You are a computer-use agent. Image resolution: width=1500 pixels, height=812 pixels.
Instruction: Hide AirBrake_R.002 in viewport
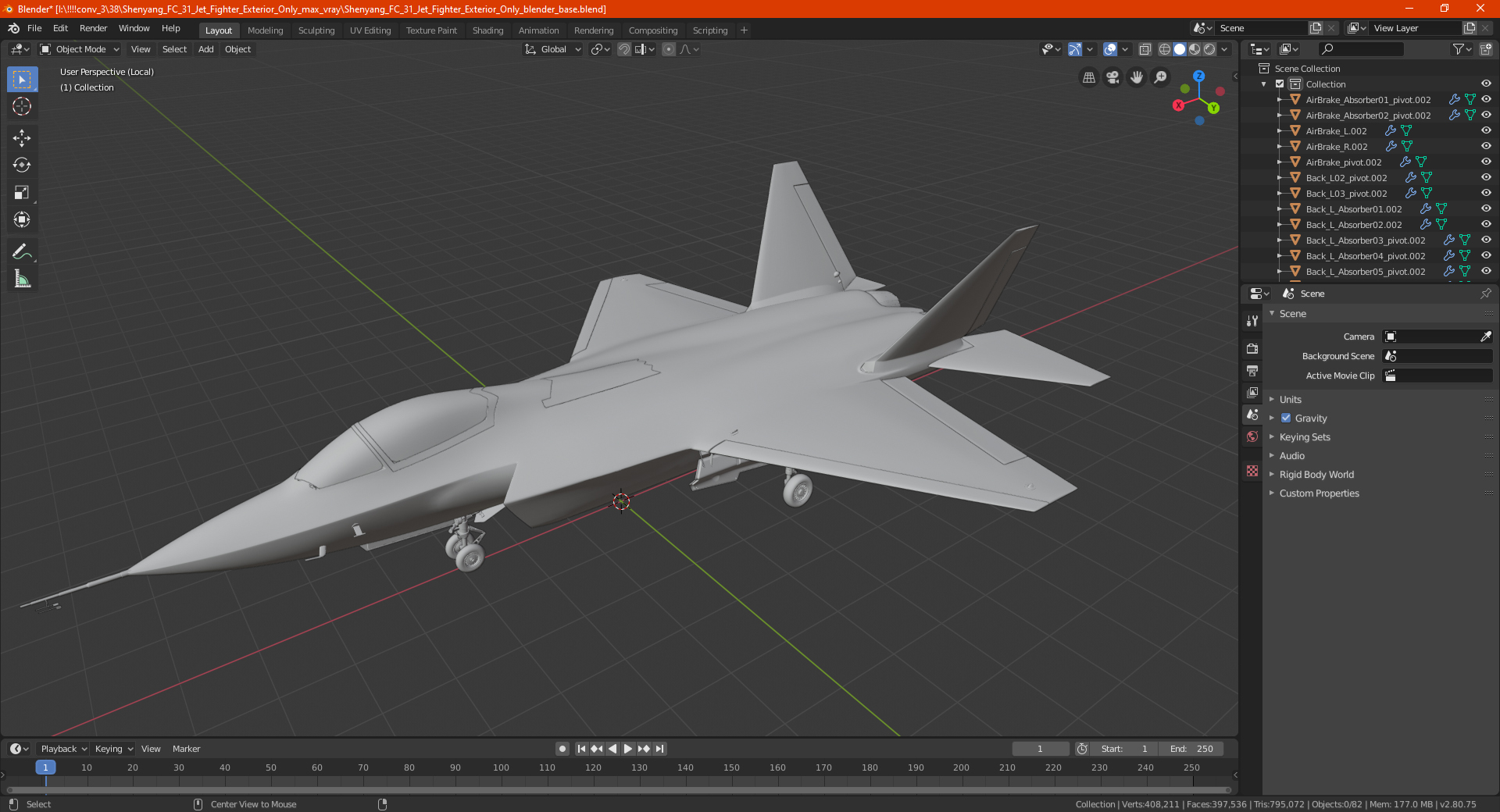(x=1486, y=147)
